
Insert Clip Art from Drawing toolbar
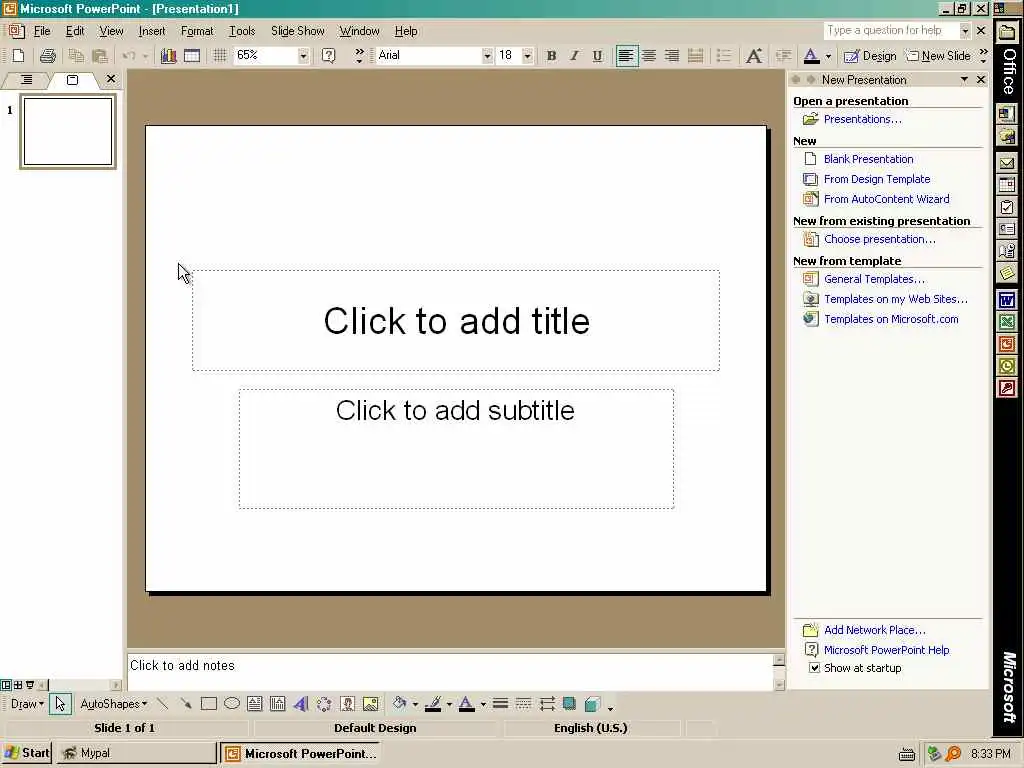(347, 704)
